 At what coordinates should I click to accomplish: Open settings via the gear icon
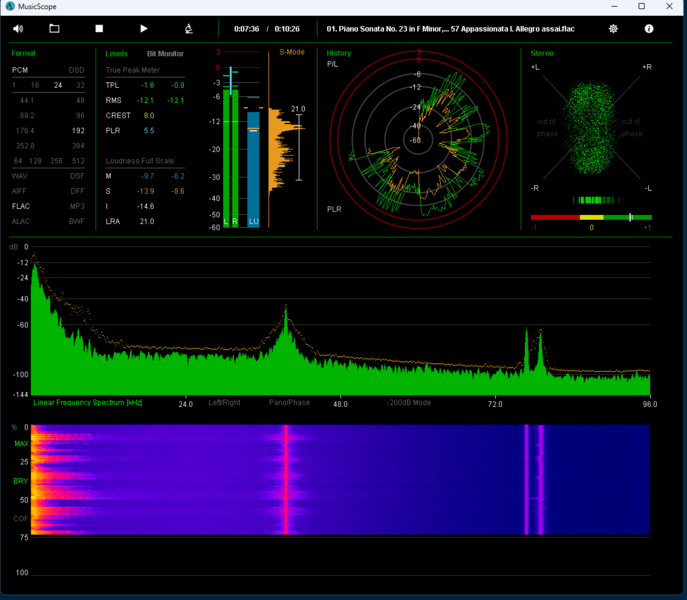(613, 29)
